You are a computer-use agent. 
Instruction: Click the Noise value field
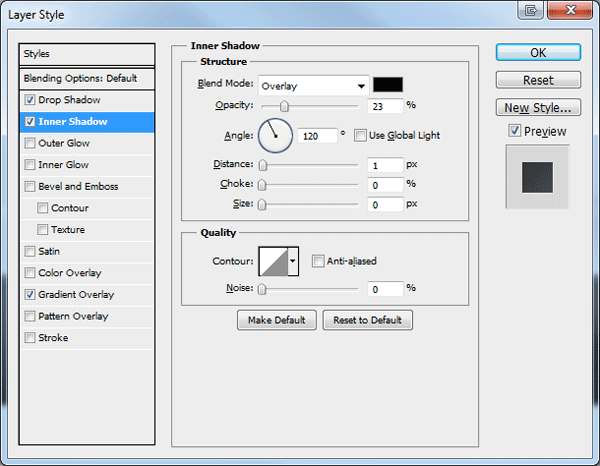tap(385, 289)
